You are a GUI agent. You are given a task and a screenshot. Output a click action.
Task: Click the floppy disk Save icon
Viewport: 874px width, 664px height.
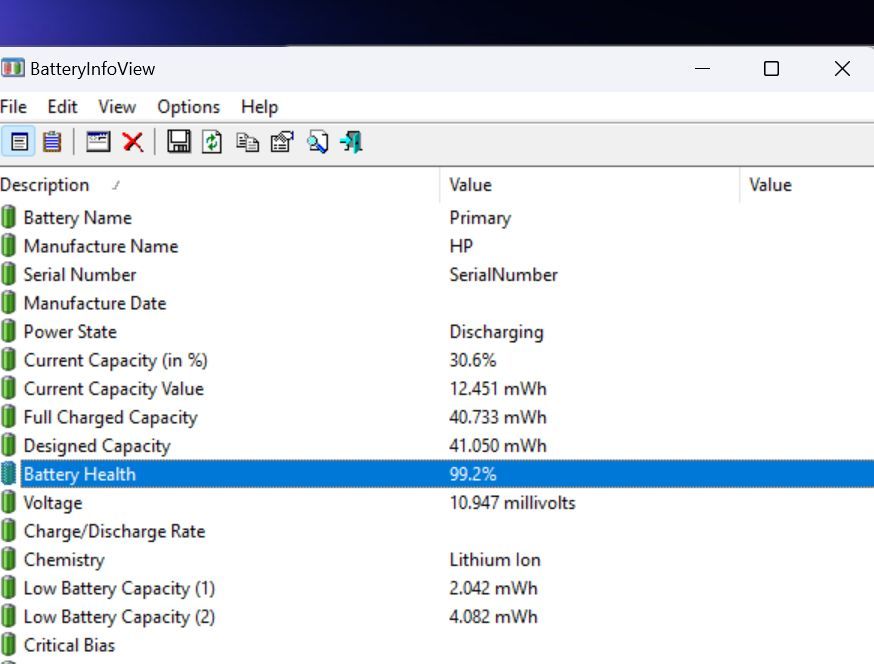click(179, 142)
